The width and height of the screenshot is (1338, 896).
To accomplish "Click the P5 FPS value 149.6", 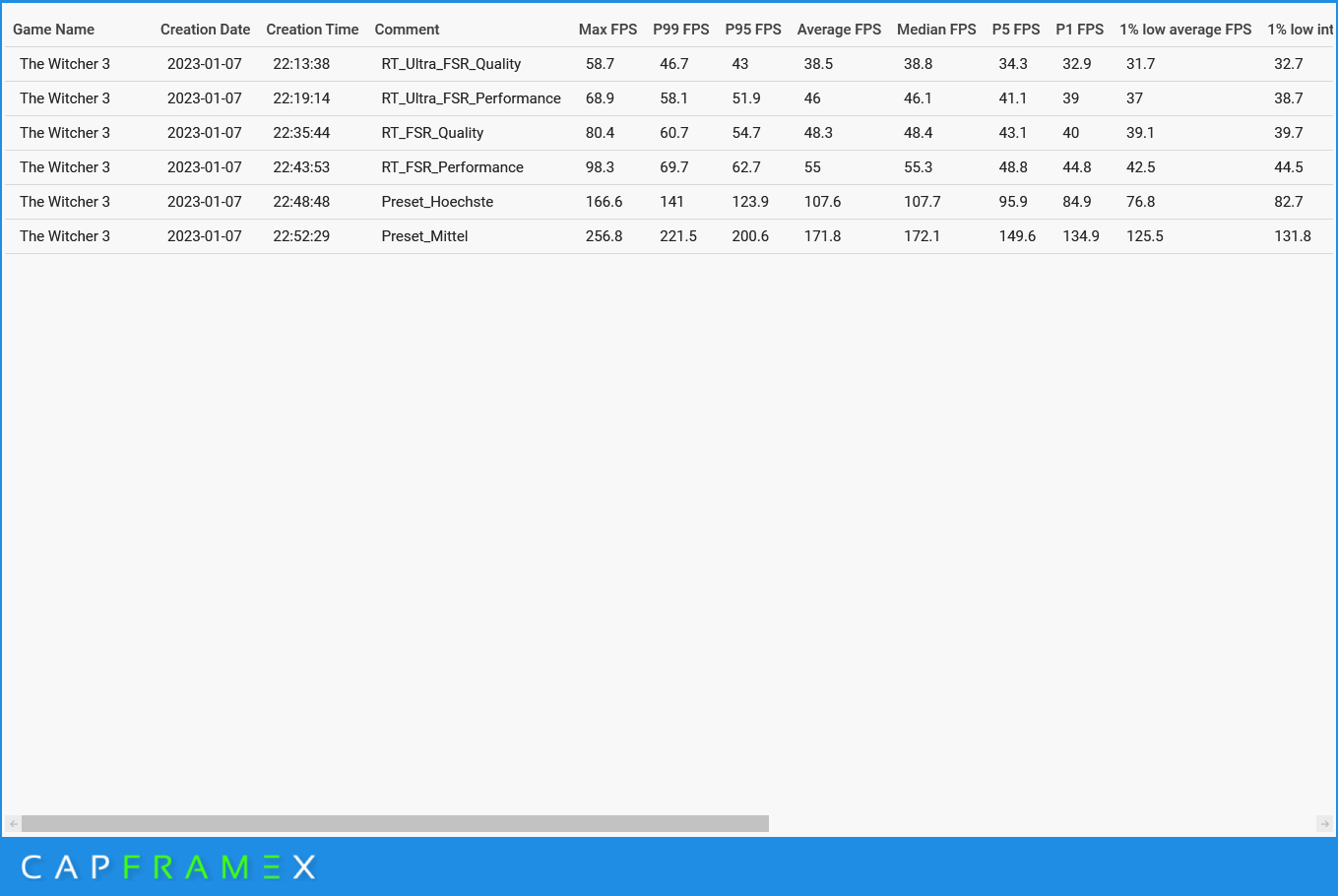I will point(1017,236).
